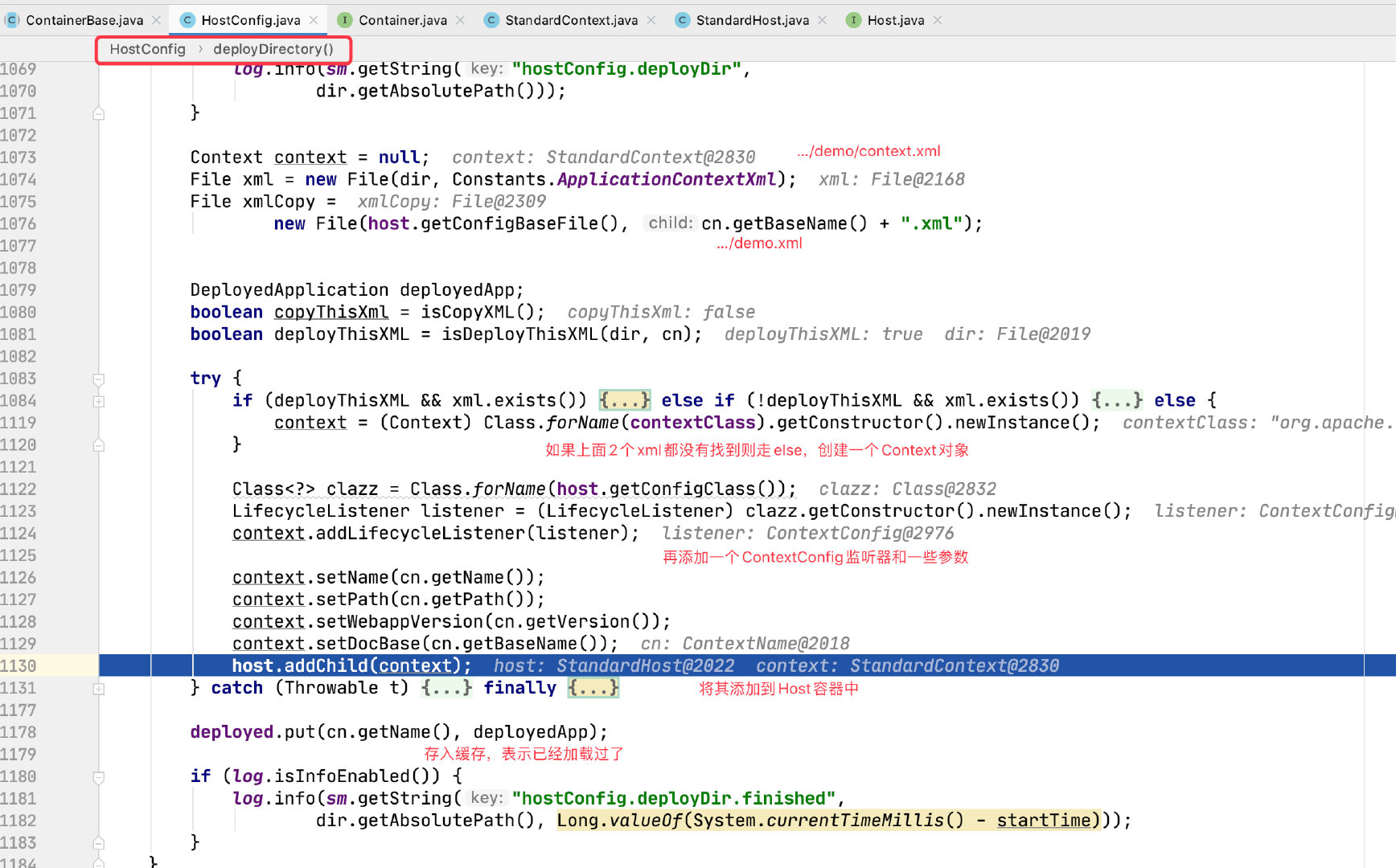Click getConfigClass() on line 1122
The image size is (1396, 868).
[x=693, y=489]
